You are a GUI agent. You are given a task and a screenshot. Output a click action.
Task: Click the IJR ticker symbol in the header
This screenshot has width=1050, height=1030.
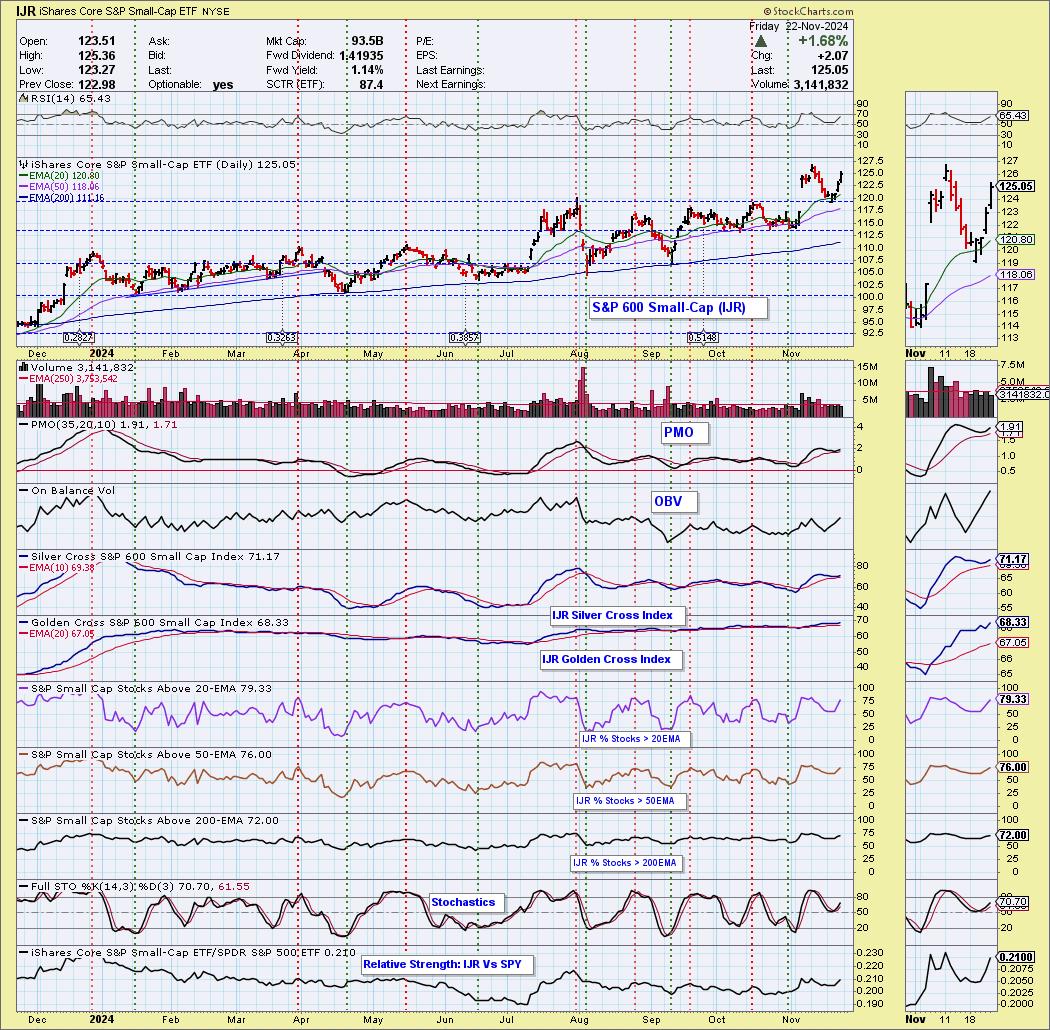click(26, 11)
